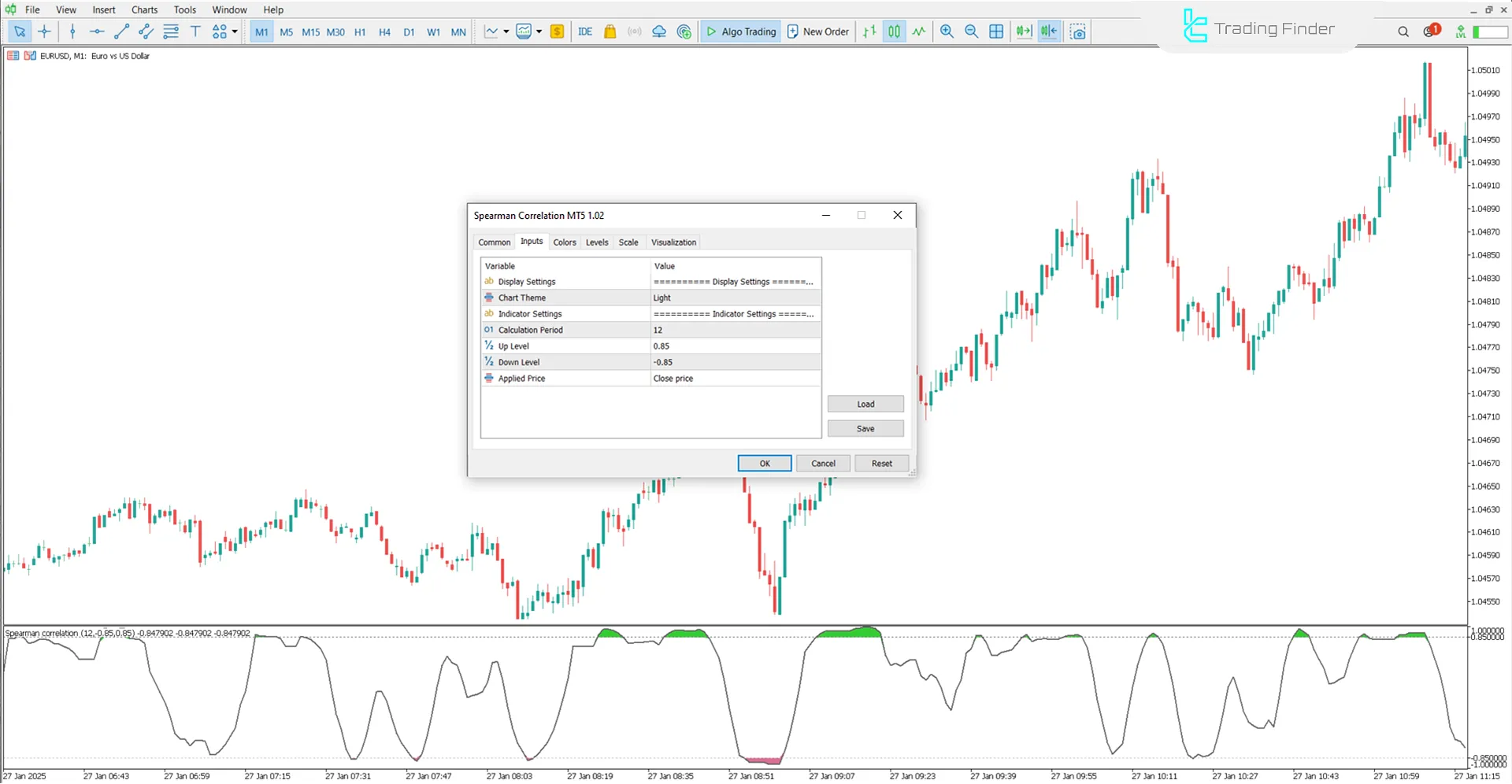1512x784 pixels.
Task: Toggle Algo Trading on
Action: point(740,31)
